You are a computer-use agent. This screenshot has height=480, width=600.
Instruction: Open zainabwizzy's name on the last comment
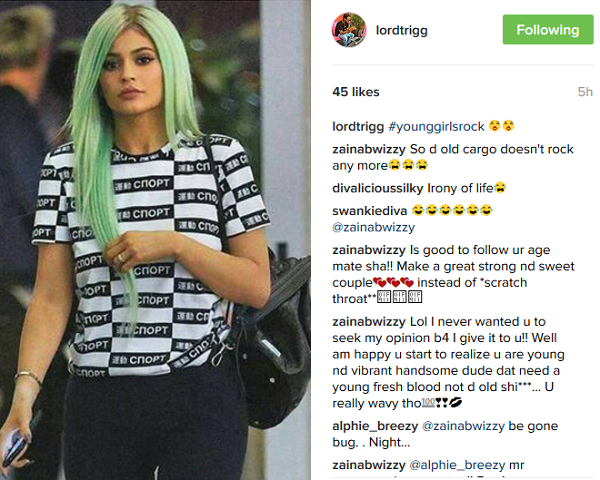coord(368,465)
